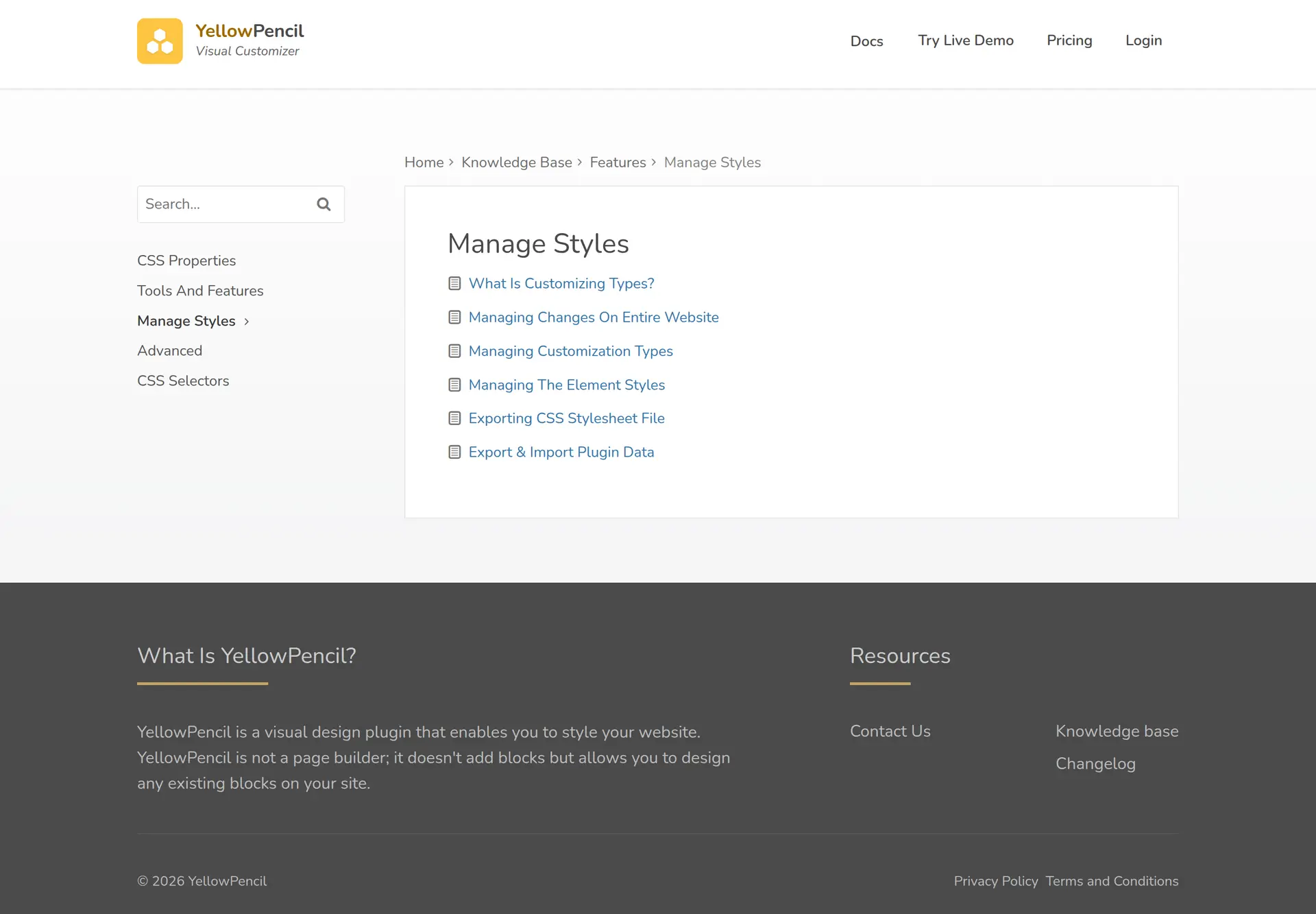The image size is (1316, 914).
Task: Click document icon beside Exporting CSS Stylesheet File
Action: (454, 418)
